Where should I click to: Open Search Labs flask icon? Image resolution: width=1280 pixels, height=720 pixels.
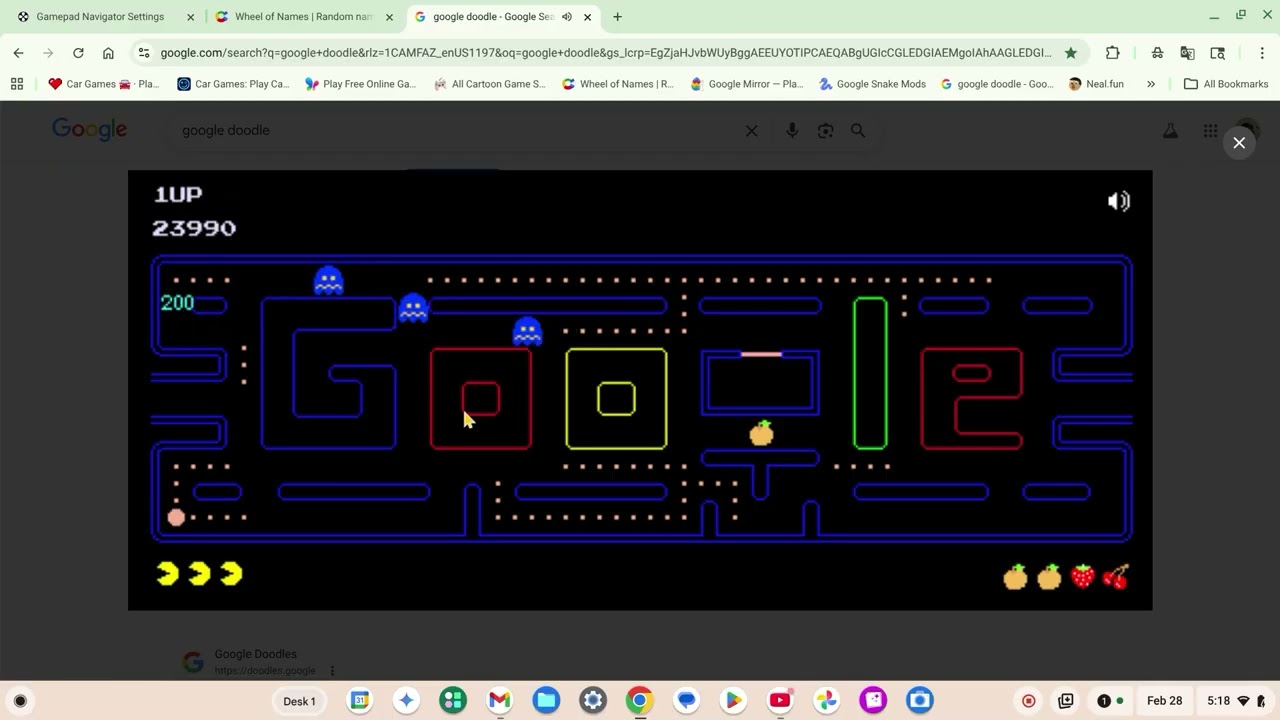(x=1170, y=130)
